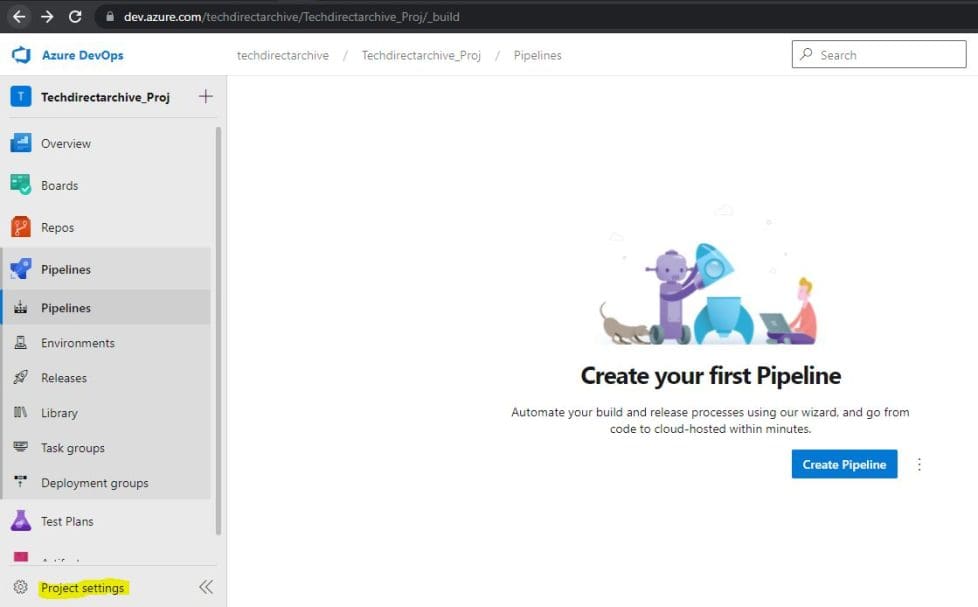978x607 pixels.
Task: Open Techdirectarchive_Proj project name in sidebar
Action: tap(105, 97)
